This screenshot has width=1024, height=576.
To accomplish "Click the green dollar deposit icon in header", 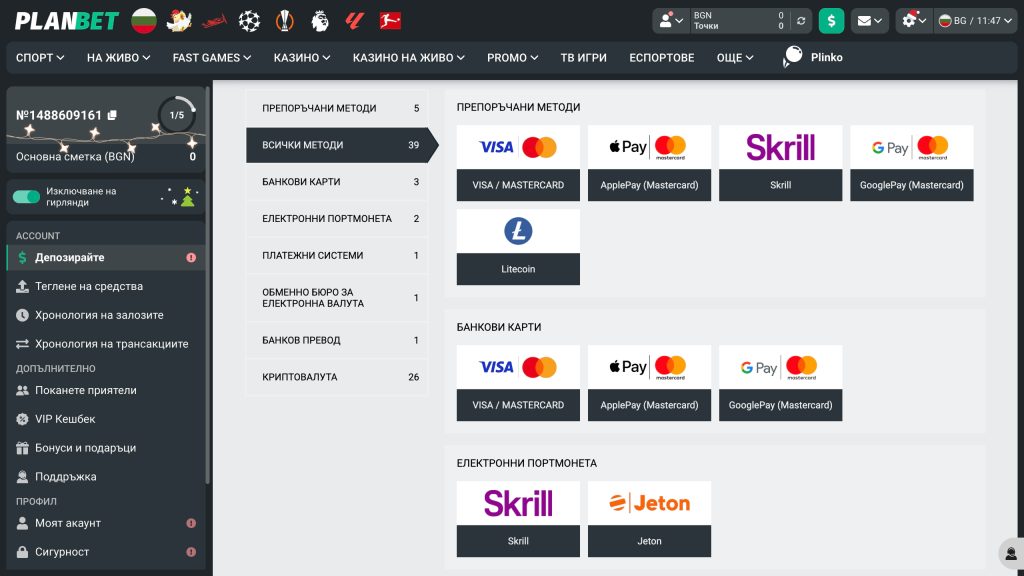I will pos(831,20).
